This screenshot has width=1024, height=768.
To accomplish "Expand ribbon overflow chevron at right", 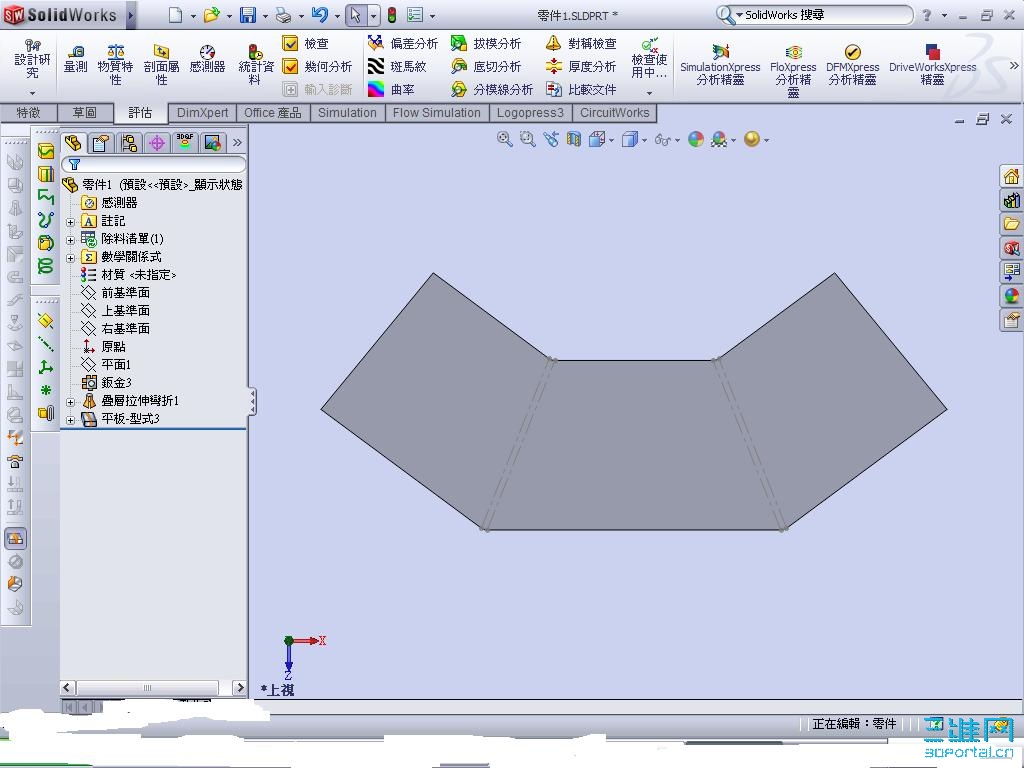I will (x=1014, y=65).
